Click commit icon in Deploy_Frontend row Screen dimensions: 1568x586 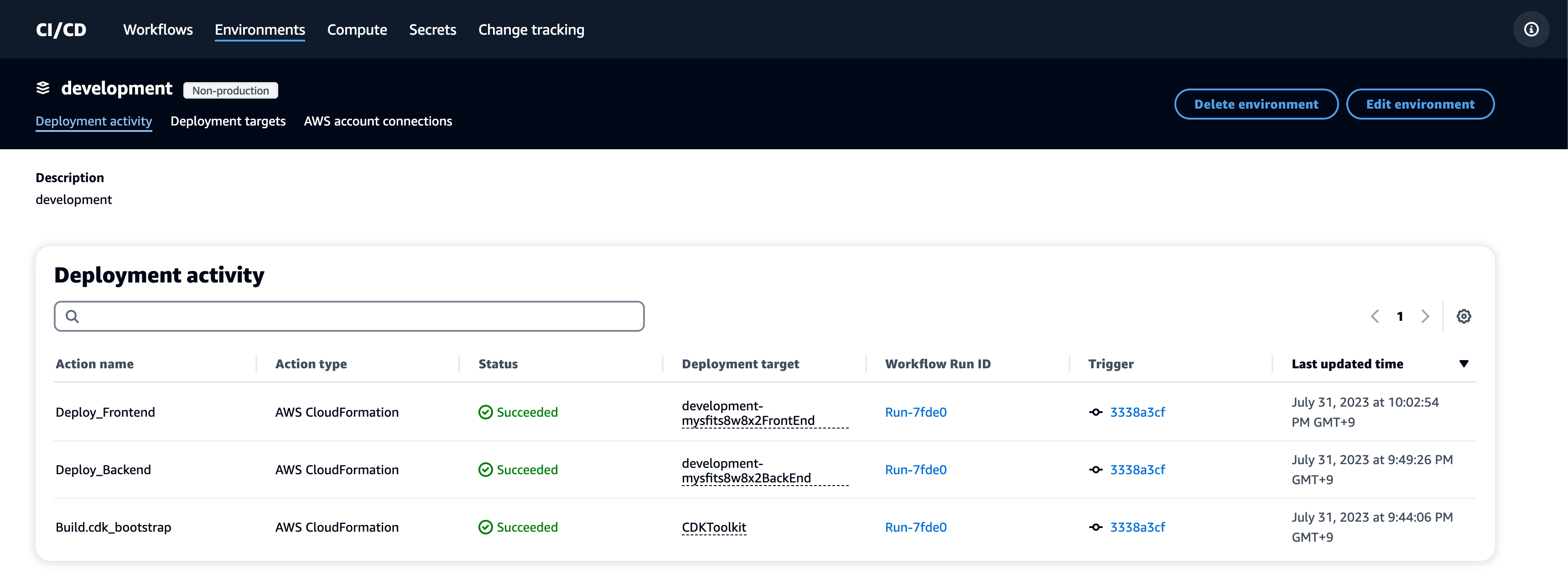click(1096, 413)
